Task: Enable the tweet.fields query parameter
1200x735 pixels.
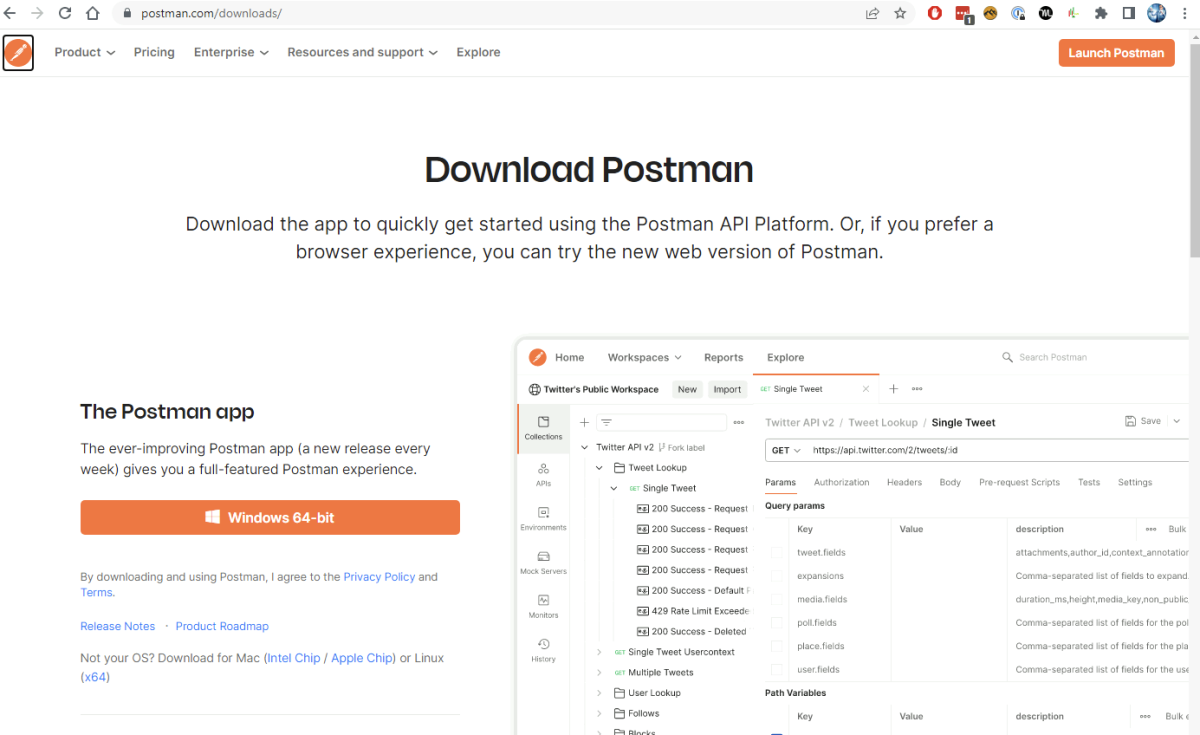Action: click(x=777, y=552)
